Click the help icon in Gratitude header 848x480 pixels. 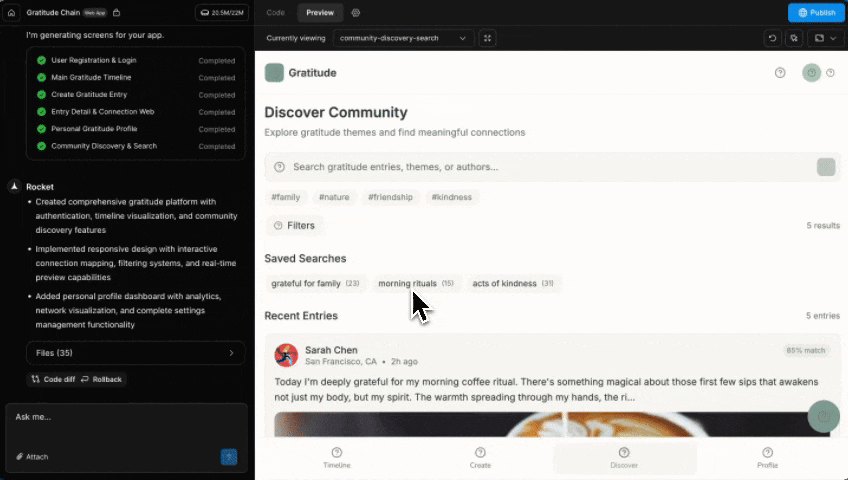pos(780,72)
